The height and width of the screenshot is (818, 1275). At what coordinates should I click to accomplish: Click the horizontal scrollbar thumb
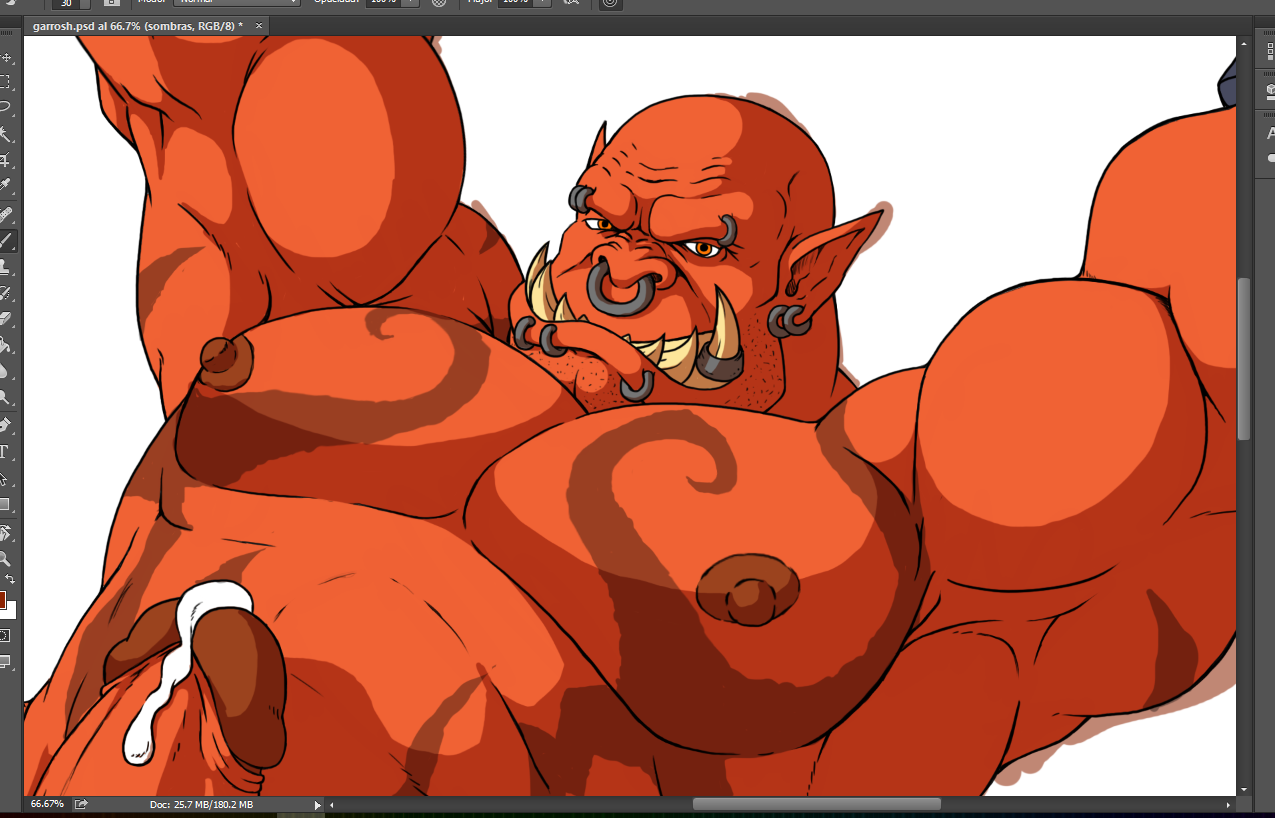click(817, 804)
